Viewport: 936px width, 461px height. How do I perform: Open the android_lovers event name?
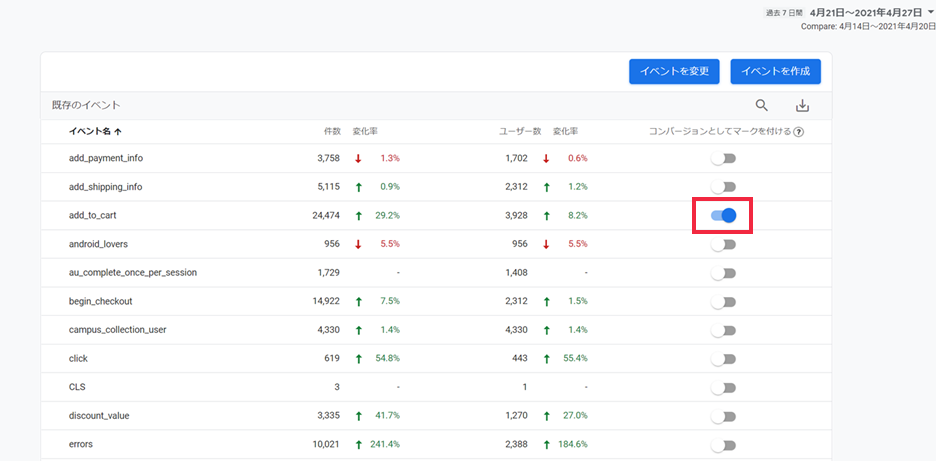click(x=98, y=244)
